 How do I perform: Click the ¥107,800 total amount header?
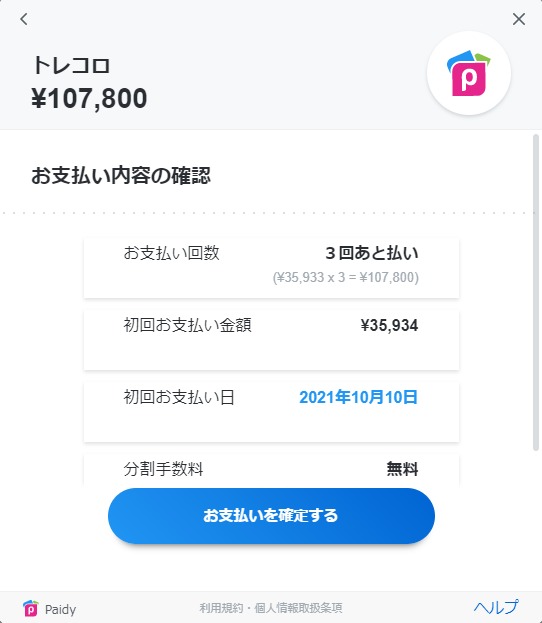tap(89, 98)
